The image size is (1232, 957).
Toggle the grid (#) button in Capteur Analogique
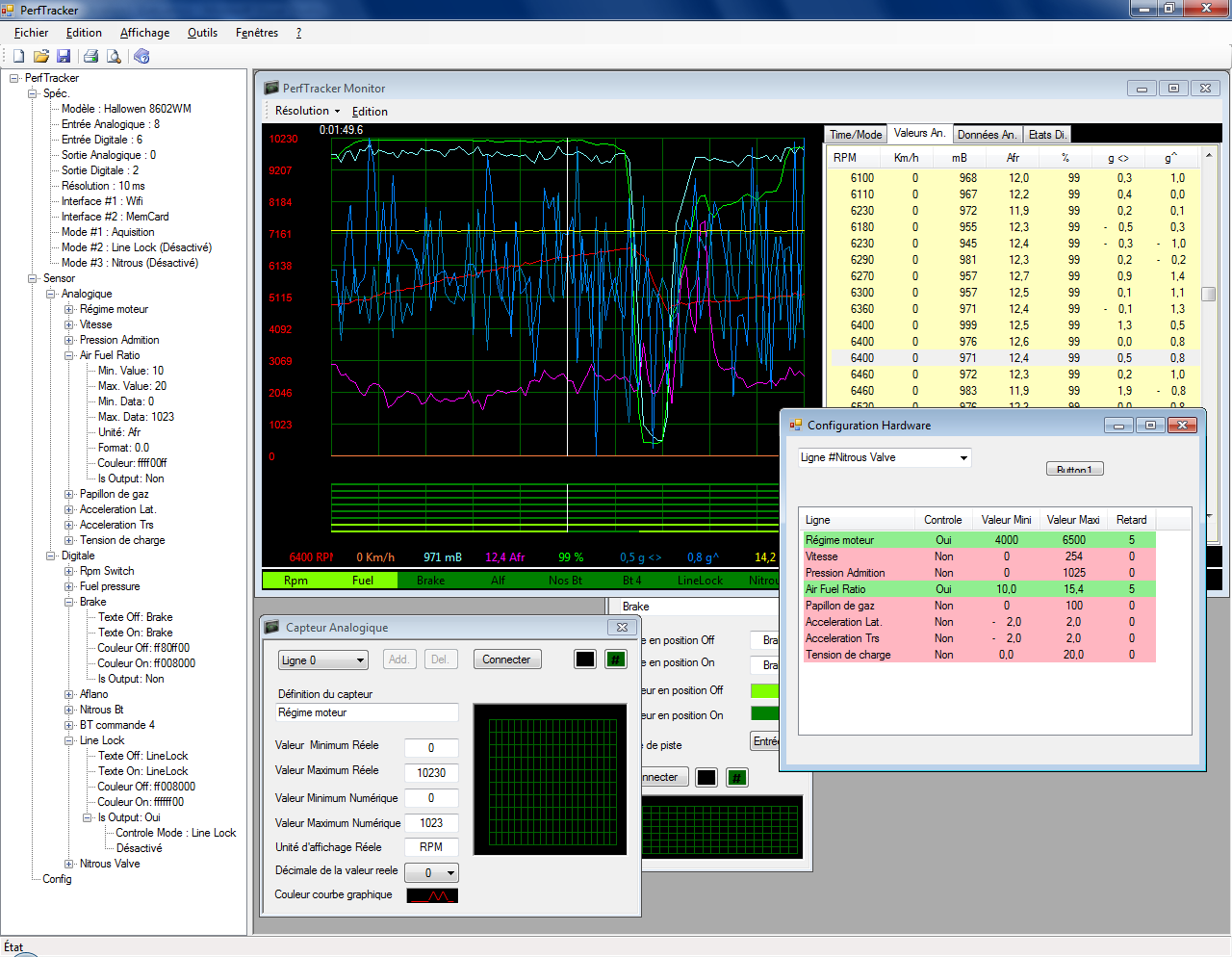[616, 660]
